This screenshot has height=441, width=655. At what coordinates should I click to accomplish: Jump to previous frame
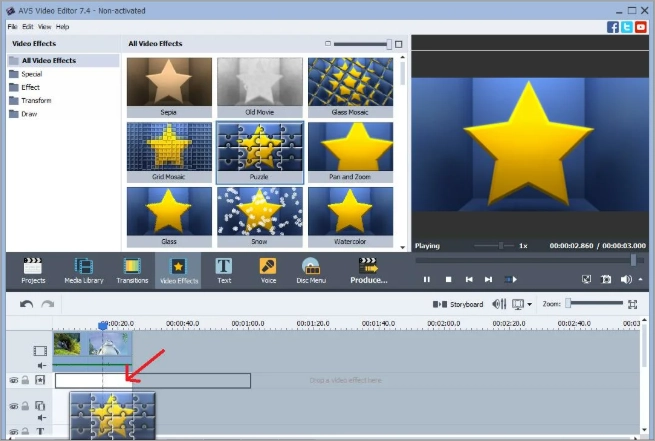[469, 279]
